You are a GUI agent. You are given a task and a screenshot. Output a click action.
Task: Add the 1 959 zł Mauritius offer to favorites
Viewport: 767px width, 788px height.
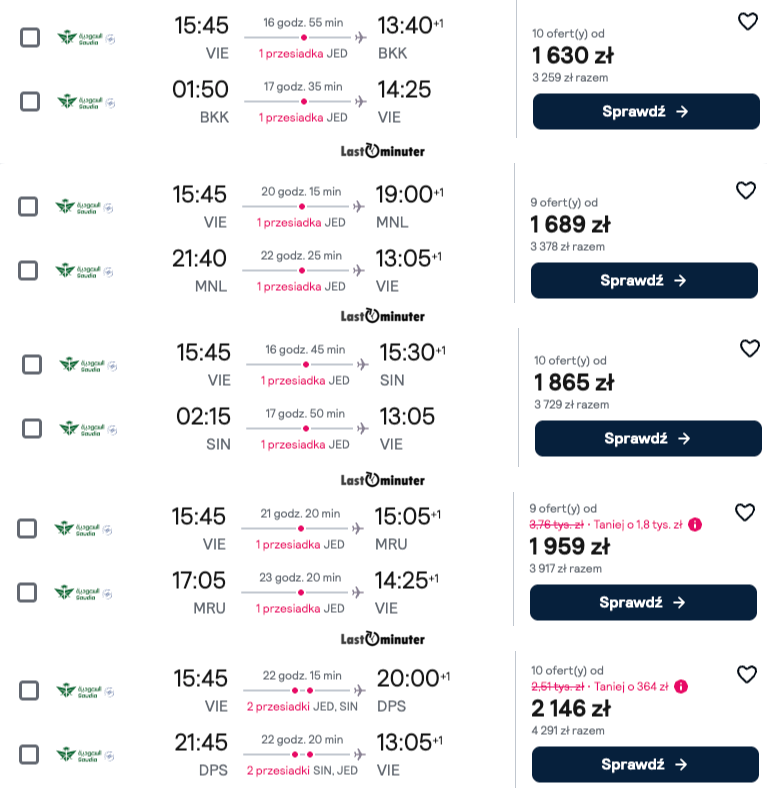tap(744, 513)
